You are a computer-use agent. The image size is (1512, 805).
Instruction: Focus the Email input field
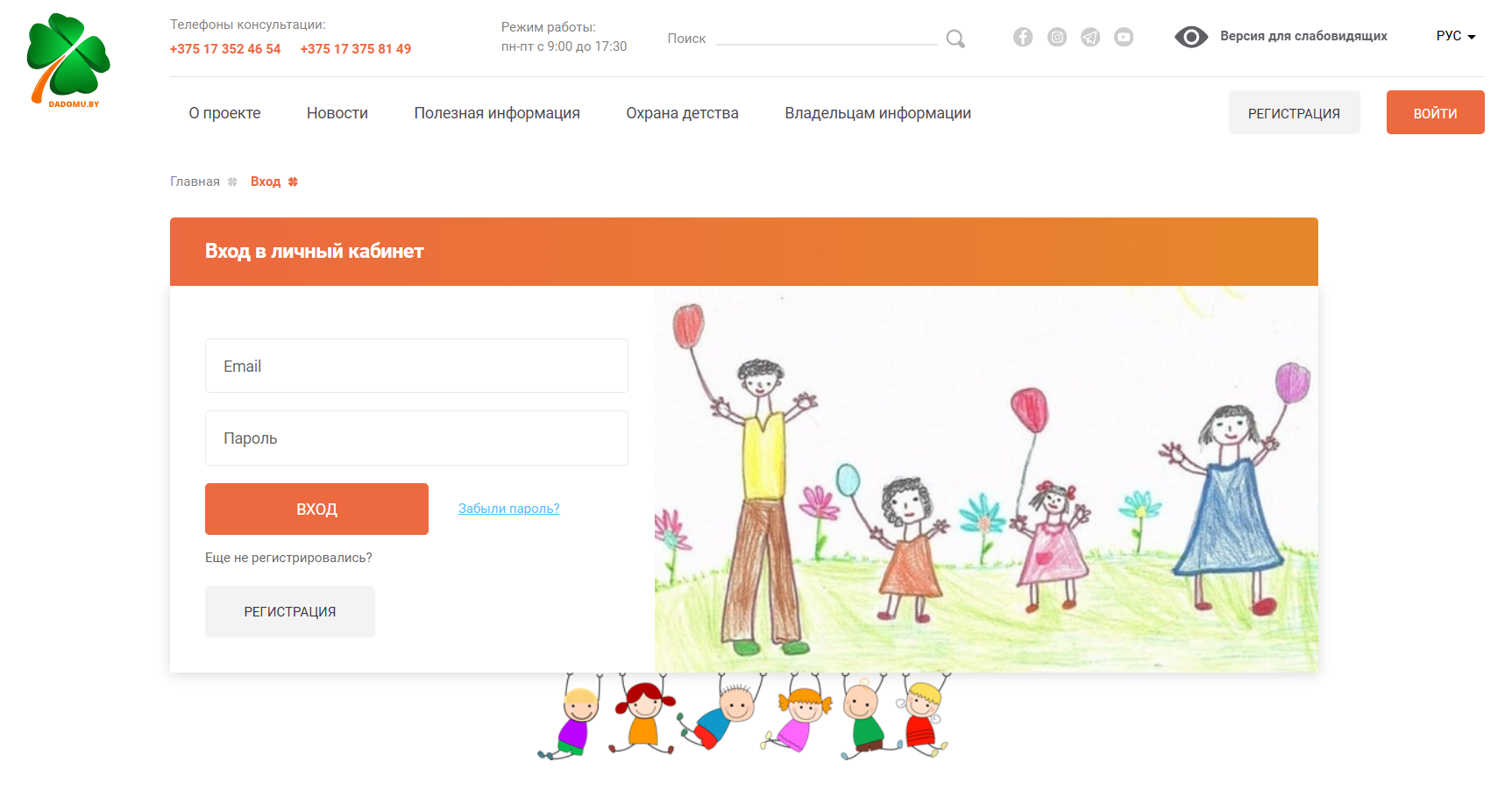(416, 366)
